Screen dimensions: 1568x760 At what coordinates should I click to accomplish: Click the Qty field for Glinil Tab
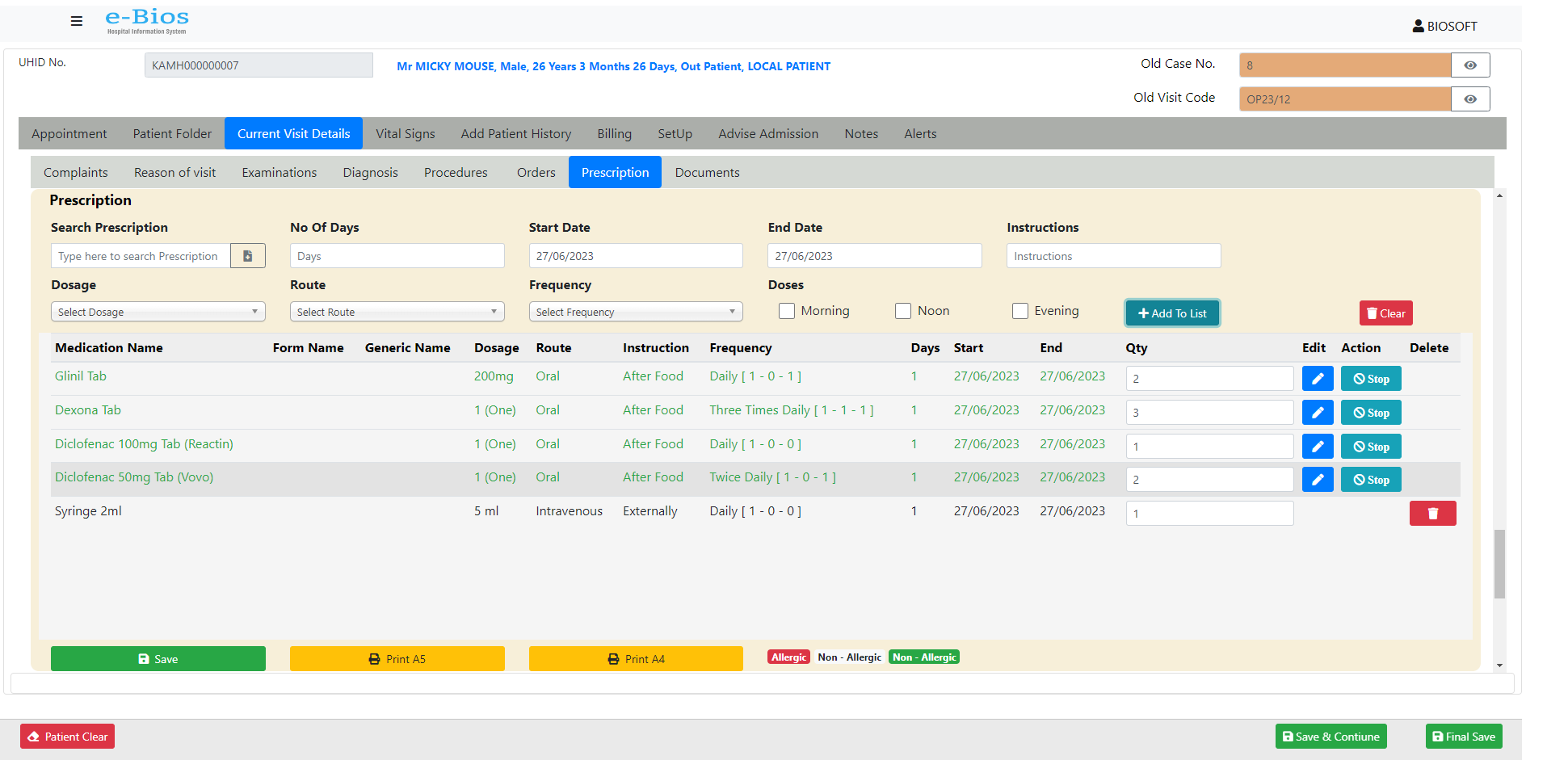pyautogui.click(x=1210, y=379)
